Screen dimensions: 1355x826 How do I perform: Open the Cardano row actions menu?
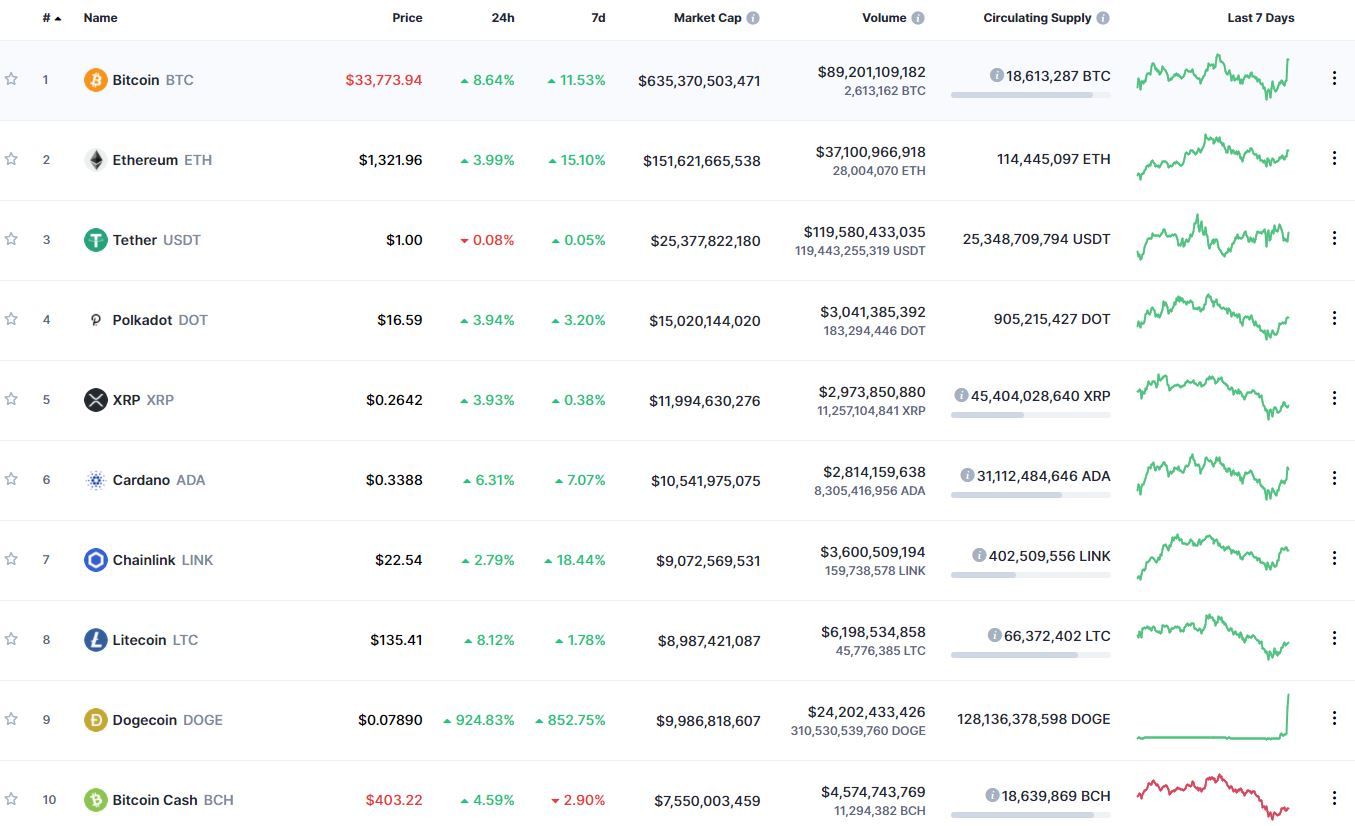1334,478
